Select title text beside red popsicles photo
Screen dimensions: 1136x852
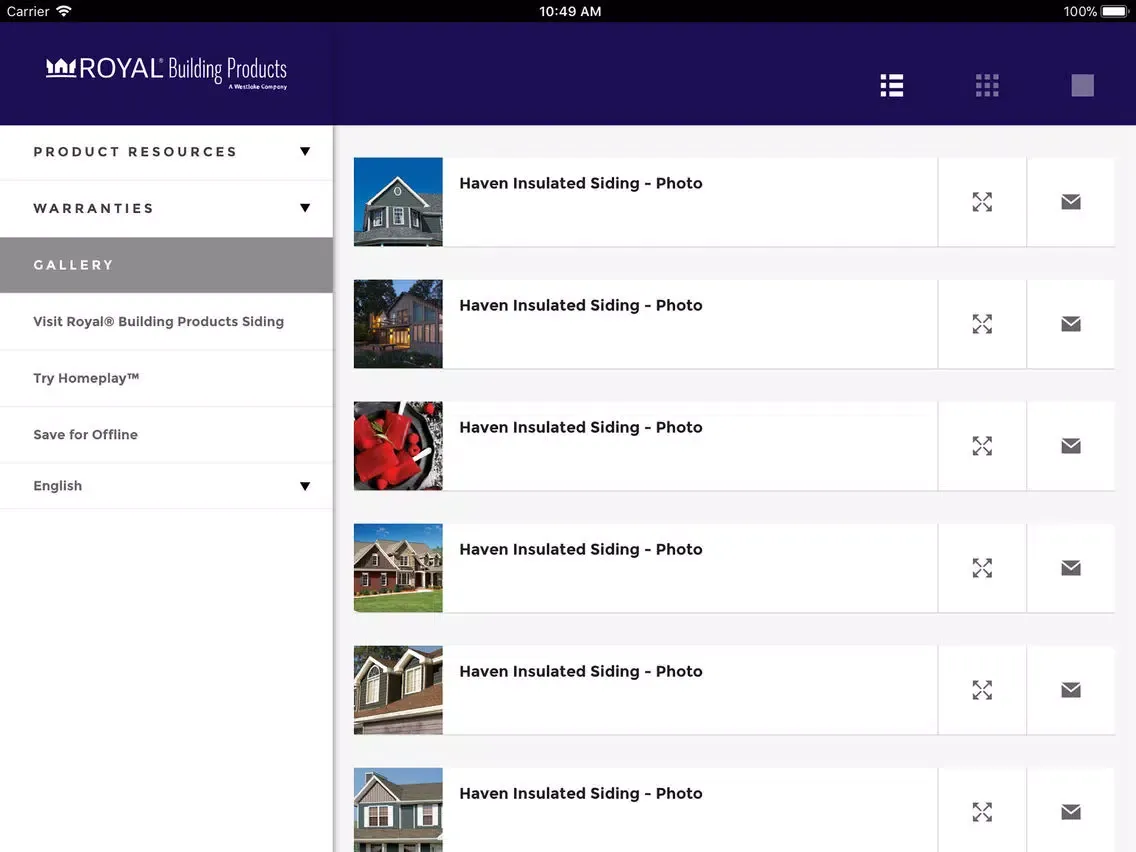[x=581, y=427]
